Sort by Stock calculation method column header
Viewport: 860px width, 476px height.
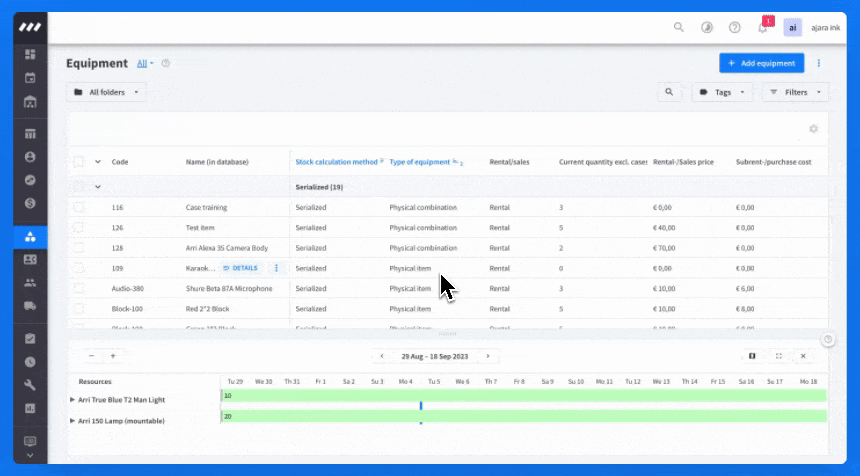coord(336,162)
